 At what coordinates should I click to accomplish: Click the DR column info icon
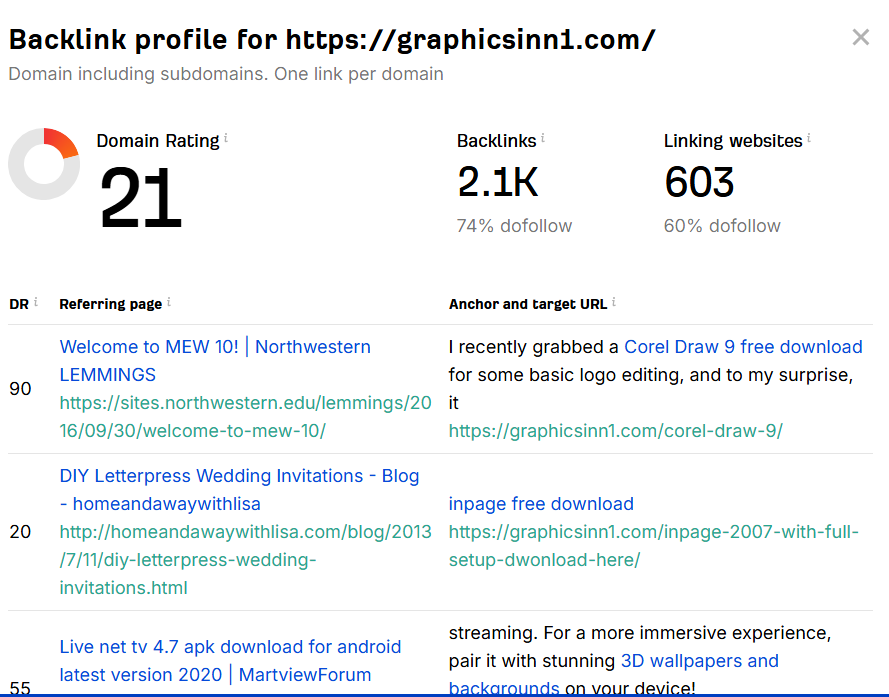click(36, 302)
